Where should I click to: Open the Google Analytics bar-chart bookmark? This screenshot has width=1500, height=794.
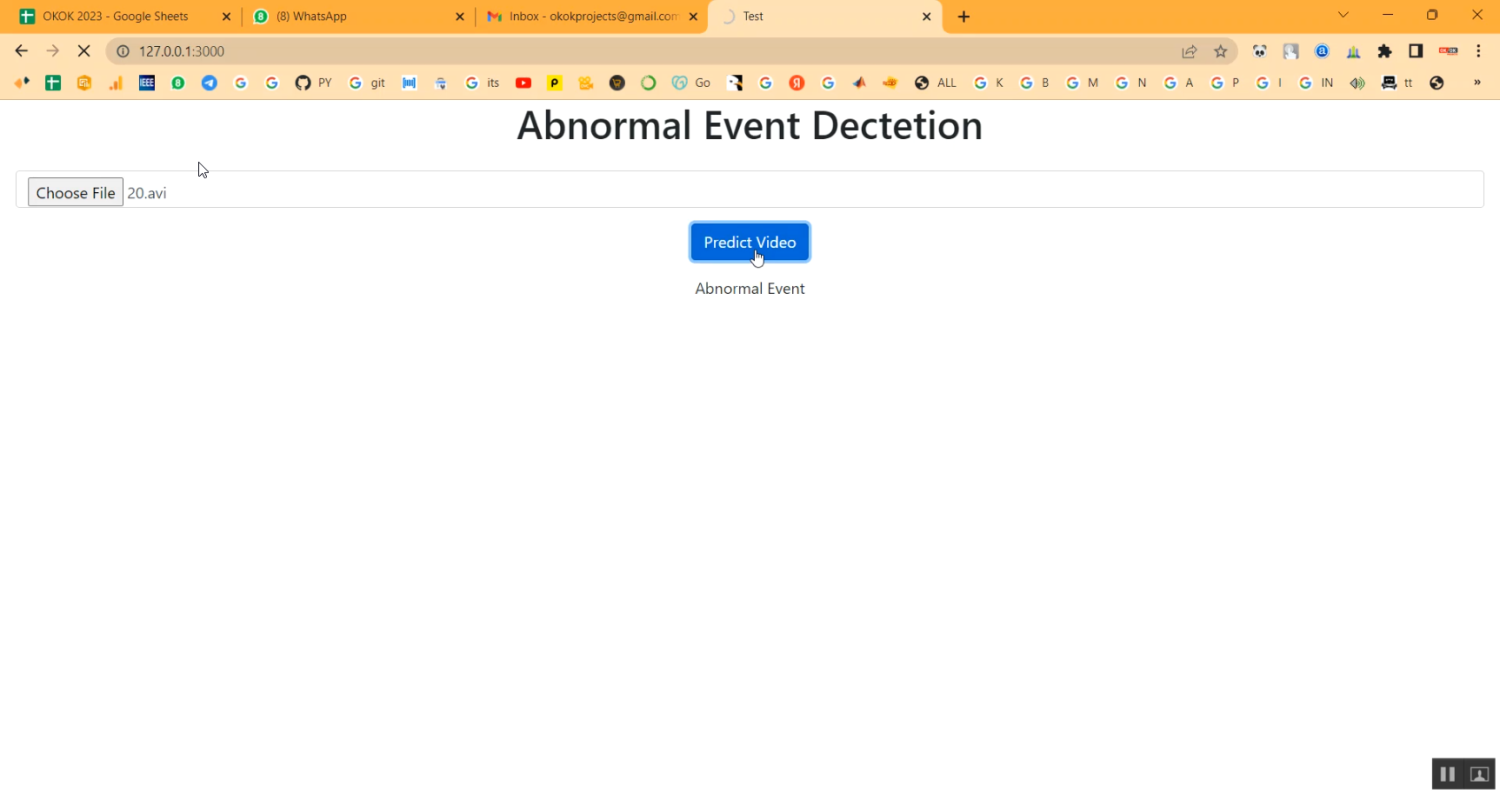click(116, 83)
